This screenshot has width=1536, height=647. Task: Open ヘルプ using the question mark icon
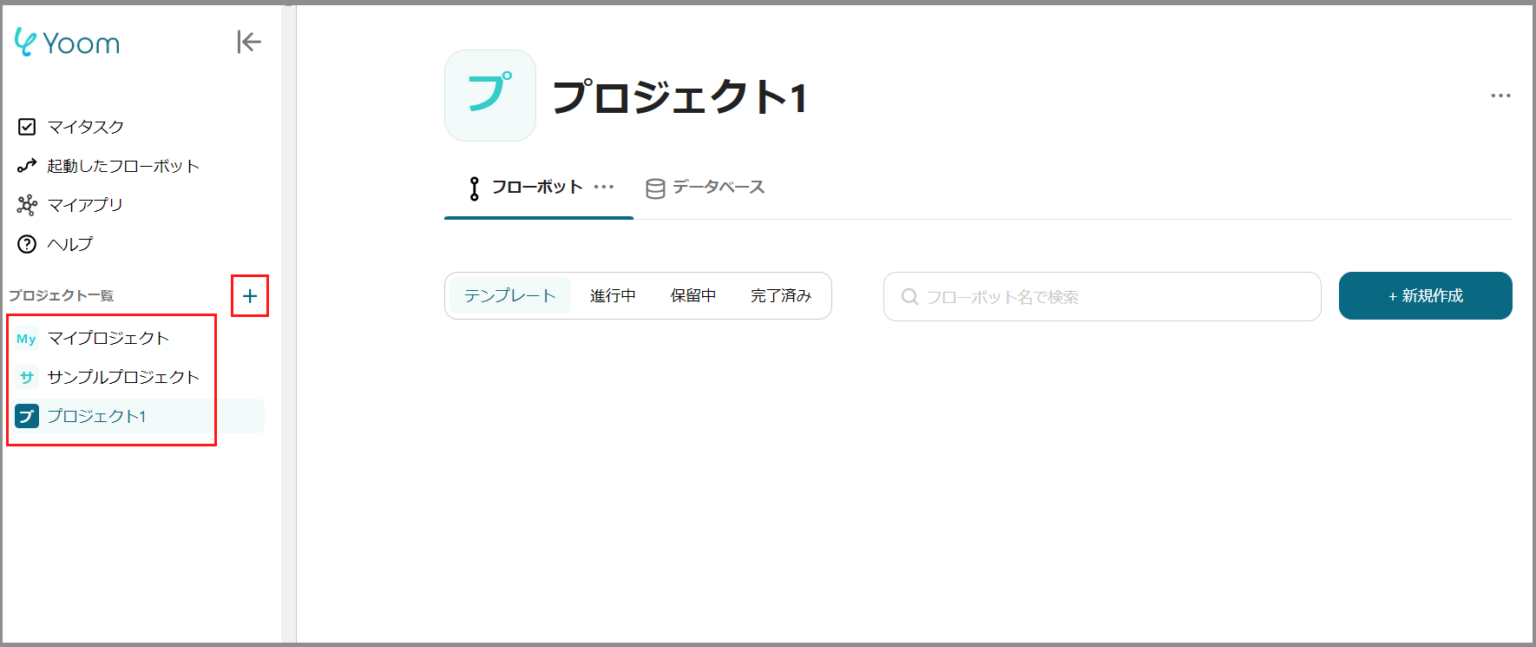pyautogui.click(x=27, y=243)
